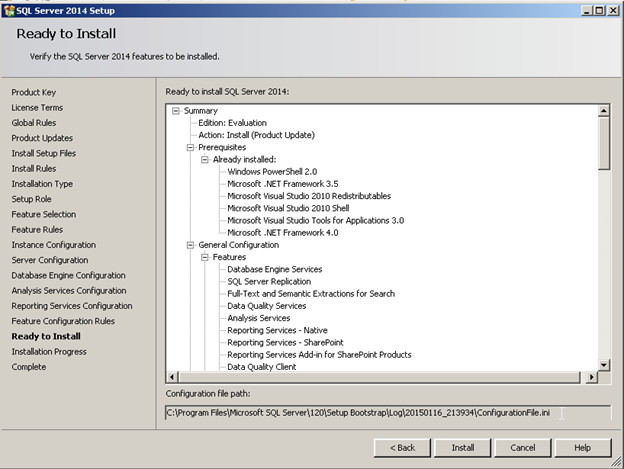Select SQL Server Replication feature
This screenshot has width=624, height=469.
coord(269,282)
